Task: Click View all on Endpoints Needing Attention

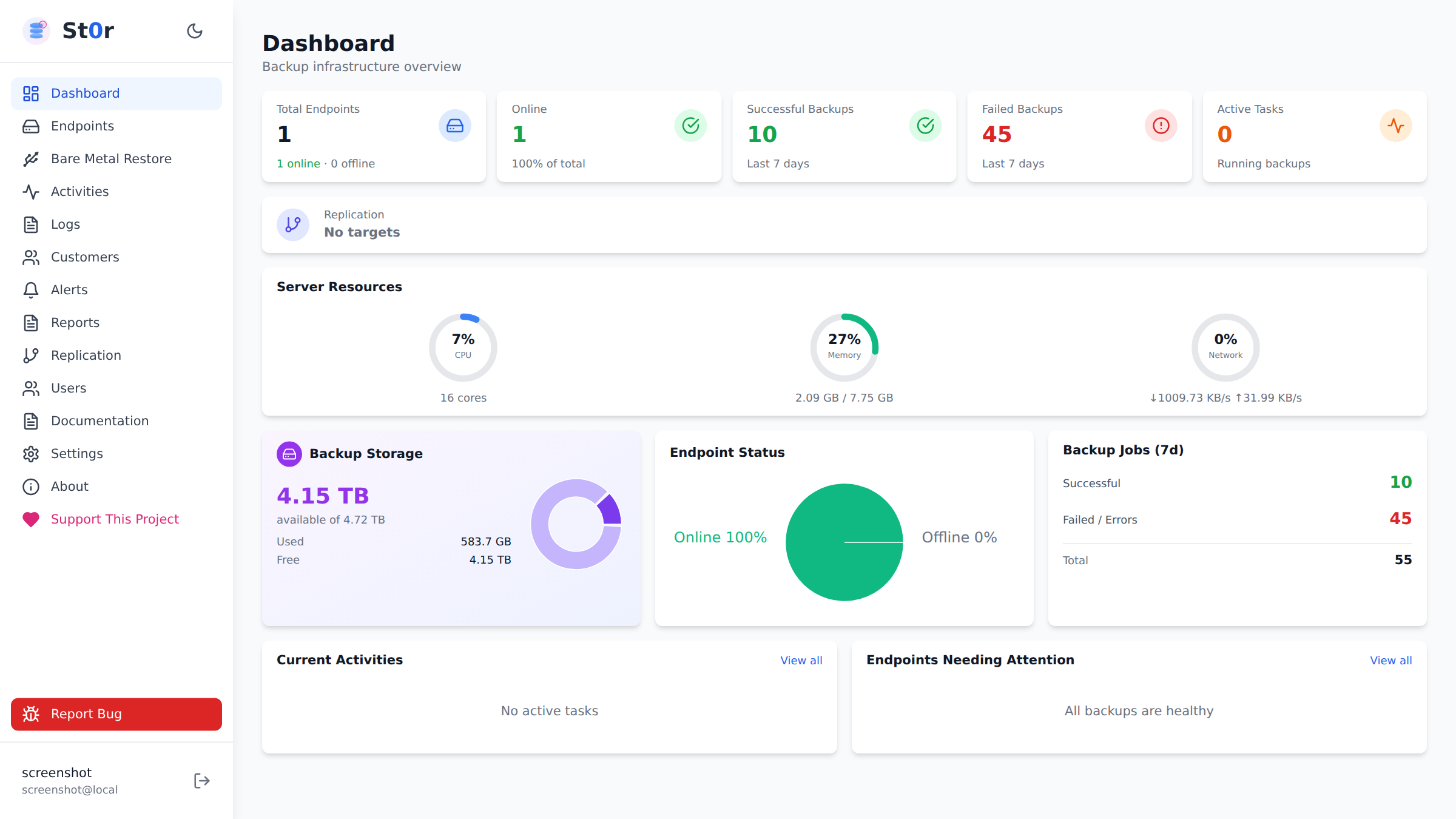Action: tap(1390, 660)
